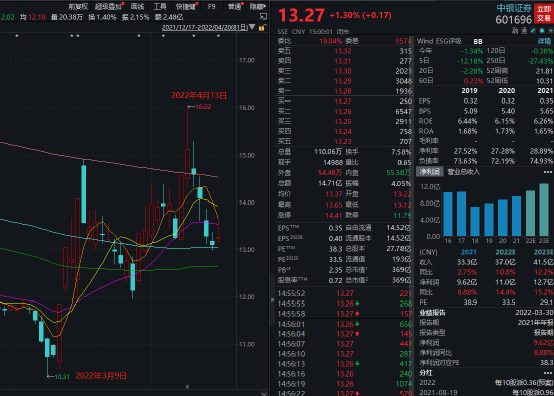The image size is (554, 396).
Task: Click the 融 margin trading indicator
Action: coord(515,31)
